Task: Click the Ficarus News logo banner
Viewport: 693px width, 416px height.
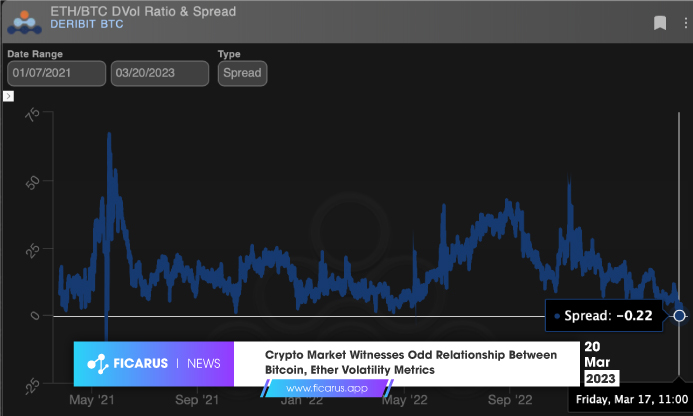Action: tap(153, 364)
